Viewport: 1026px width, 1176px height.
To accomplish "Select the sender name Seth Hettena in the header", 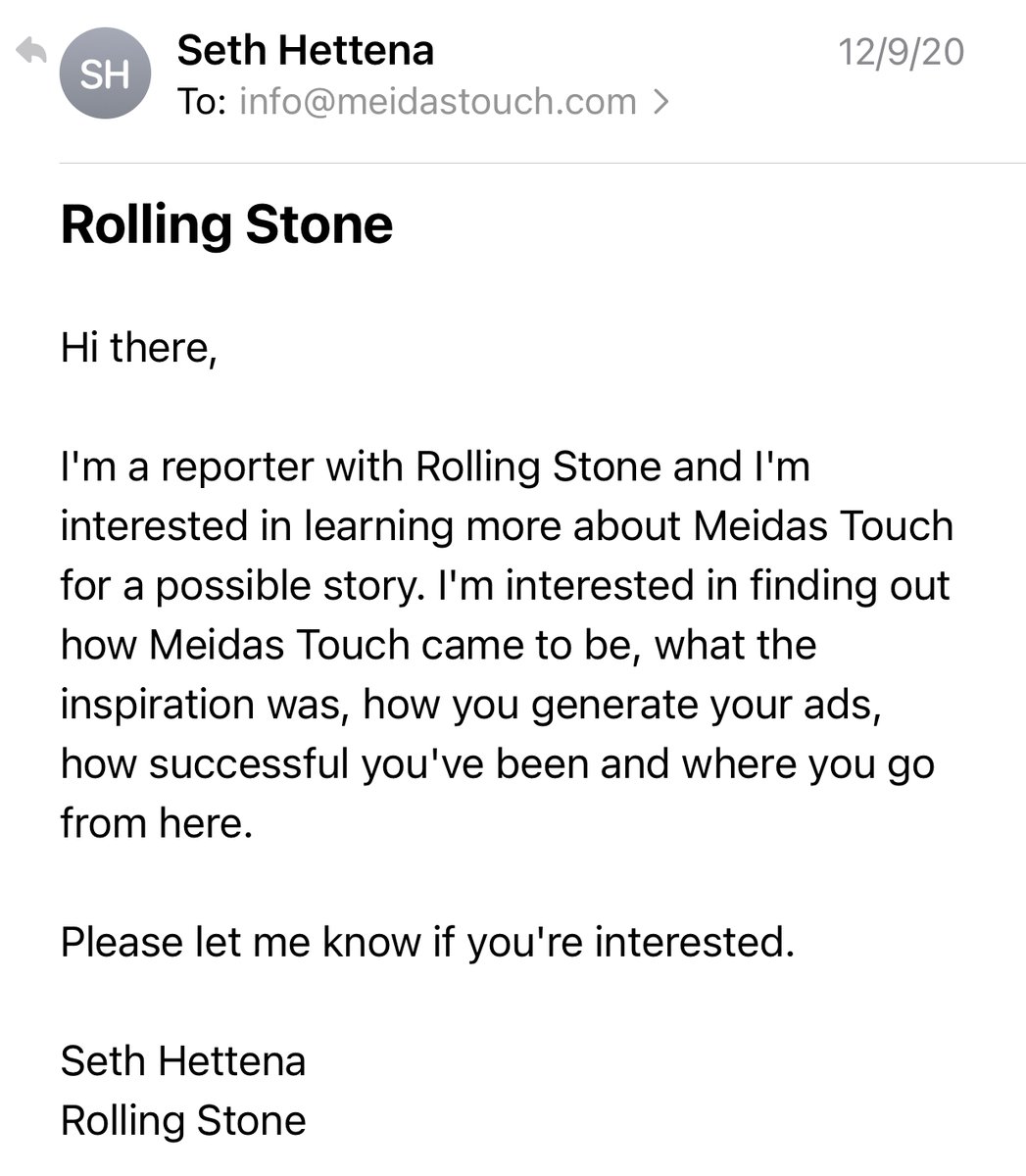I will pos(306,50).
